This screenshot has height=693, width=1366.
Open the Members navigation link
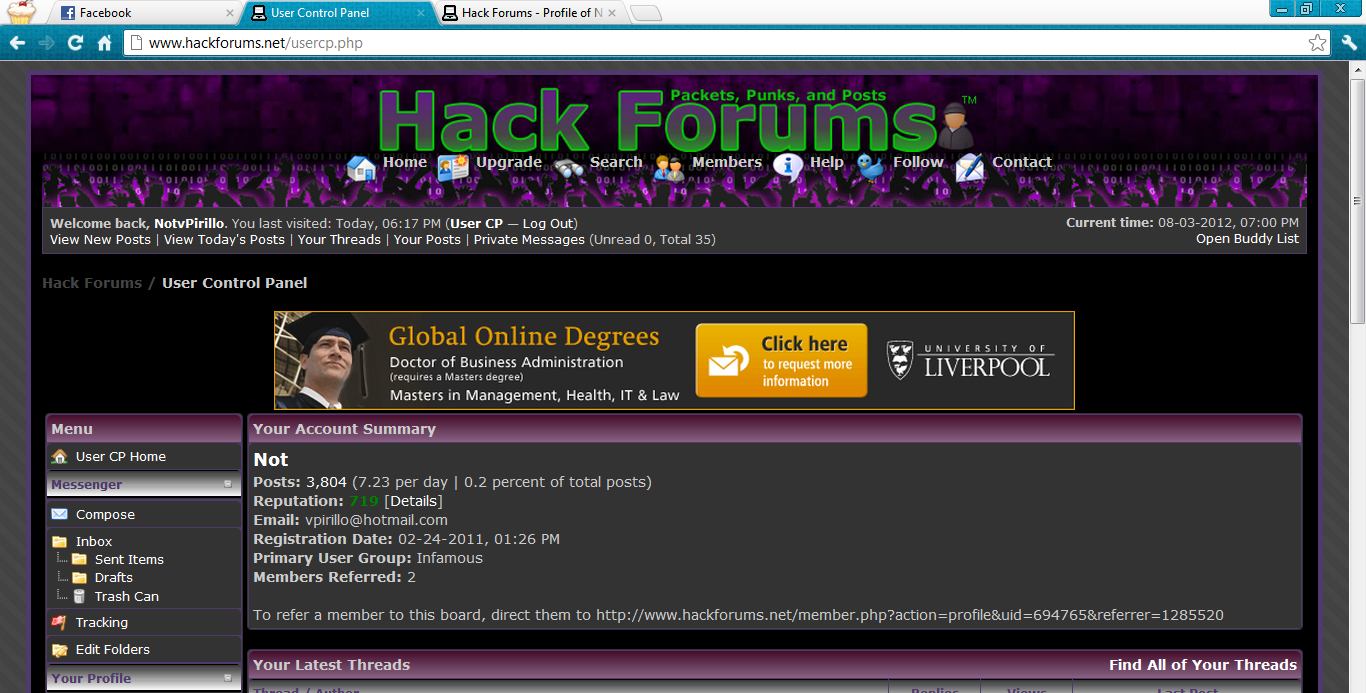pyautogui.click(x=727, y=162)
